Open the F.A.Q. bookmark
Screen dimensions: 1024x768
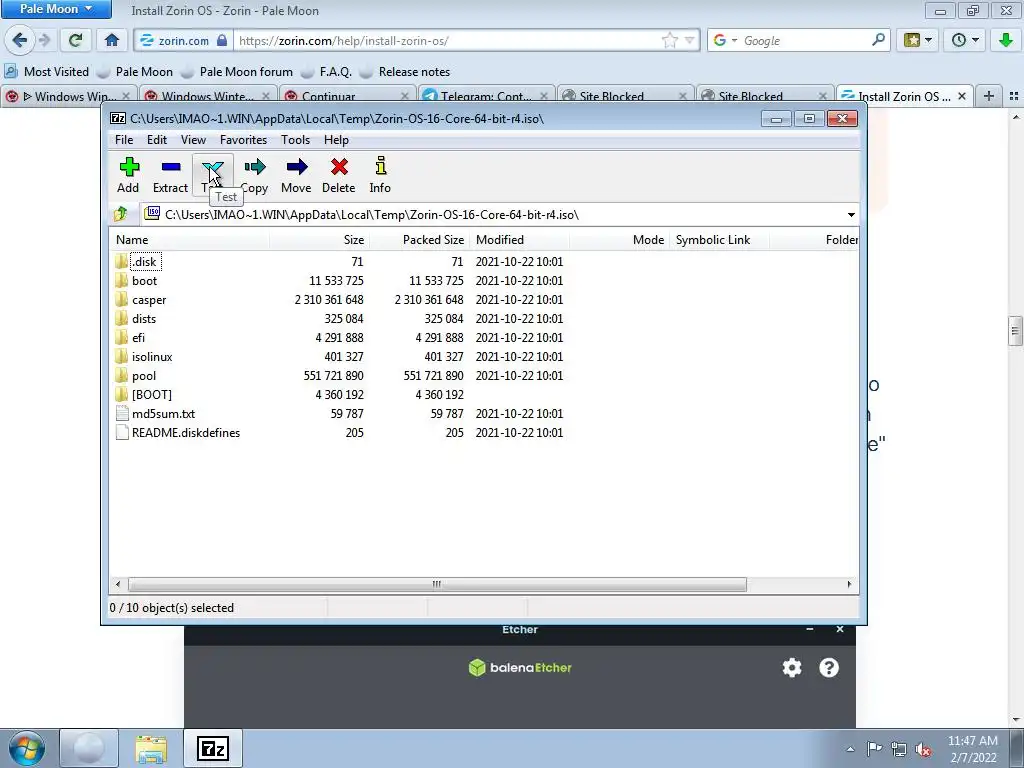(x=327, y=72)
